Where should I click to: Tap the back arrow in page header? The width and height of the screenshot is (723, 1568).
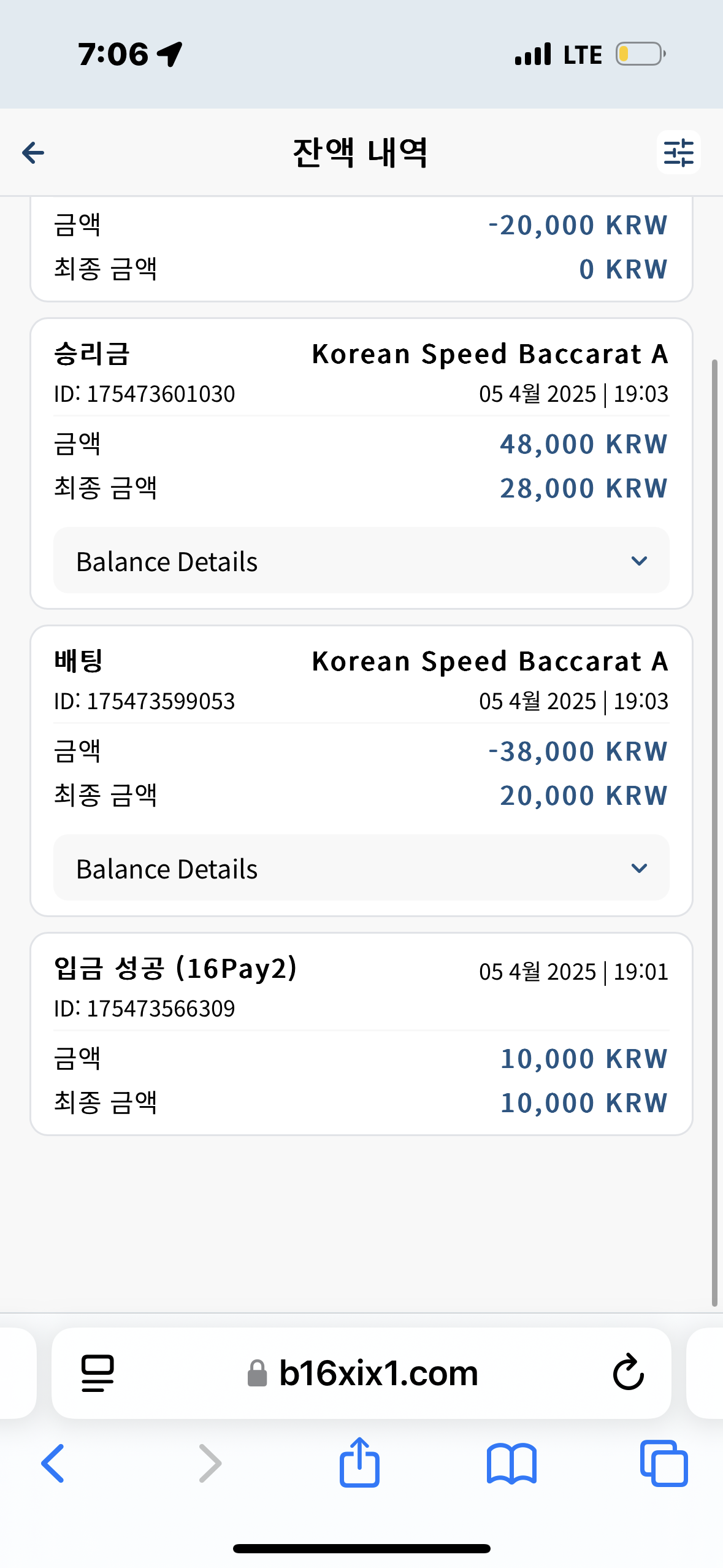(x=34, y=153)
